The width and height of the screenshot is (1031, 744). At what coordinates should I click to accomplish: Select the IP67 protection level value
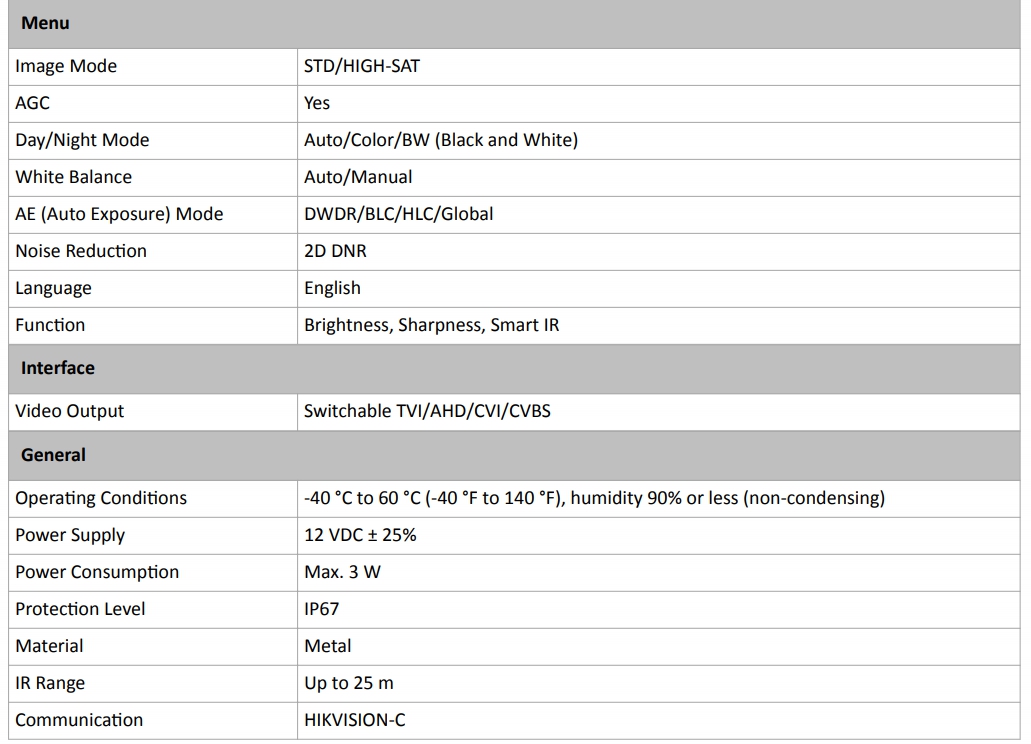322,609
